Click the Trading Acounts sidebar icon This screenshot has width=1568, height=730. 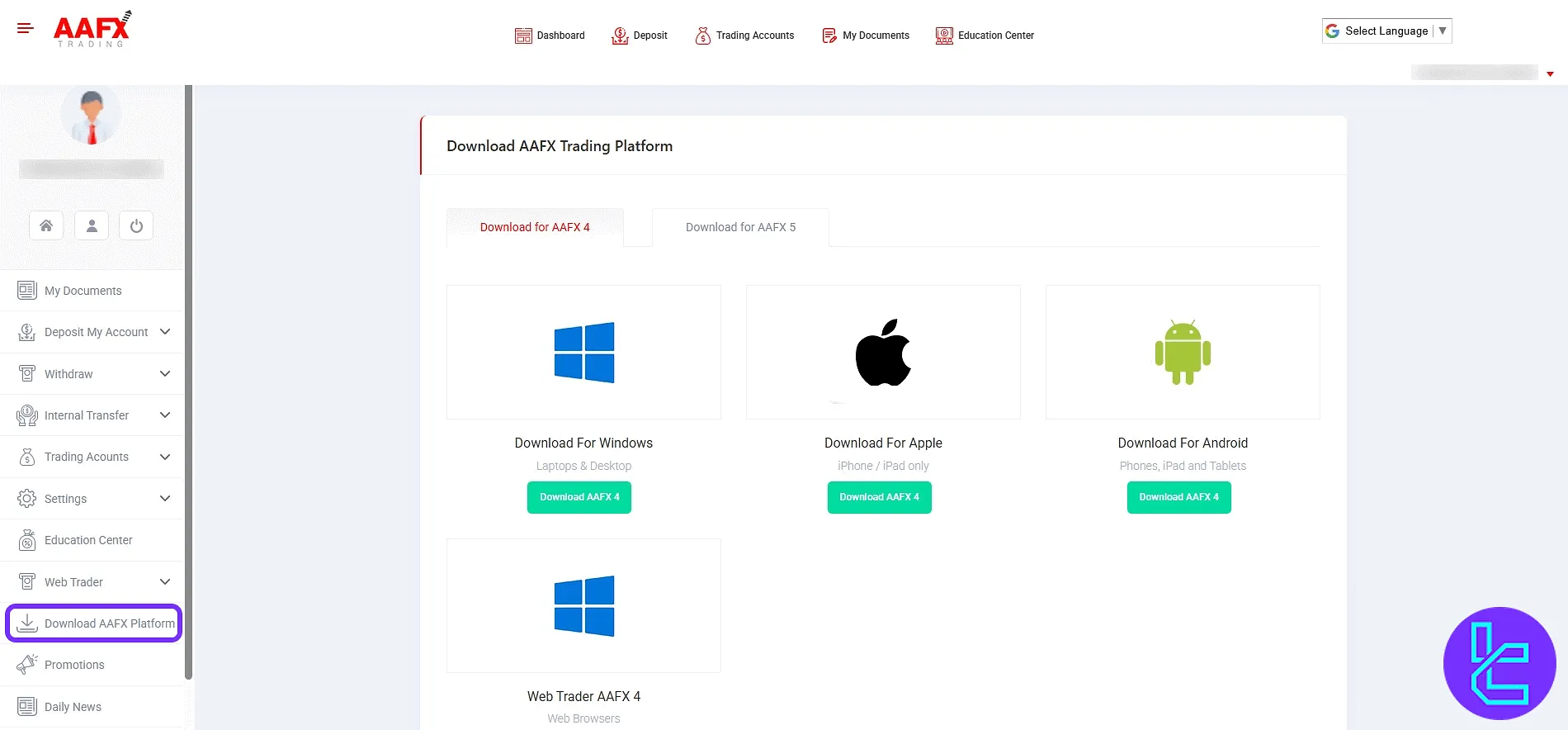click(27, 457)
